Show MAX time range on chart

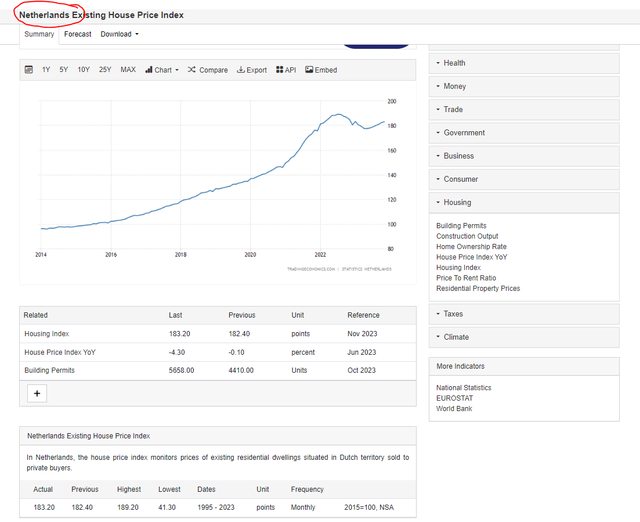(x=128, y=70)
